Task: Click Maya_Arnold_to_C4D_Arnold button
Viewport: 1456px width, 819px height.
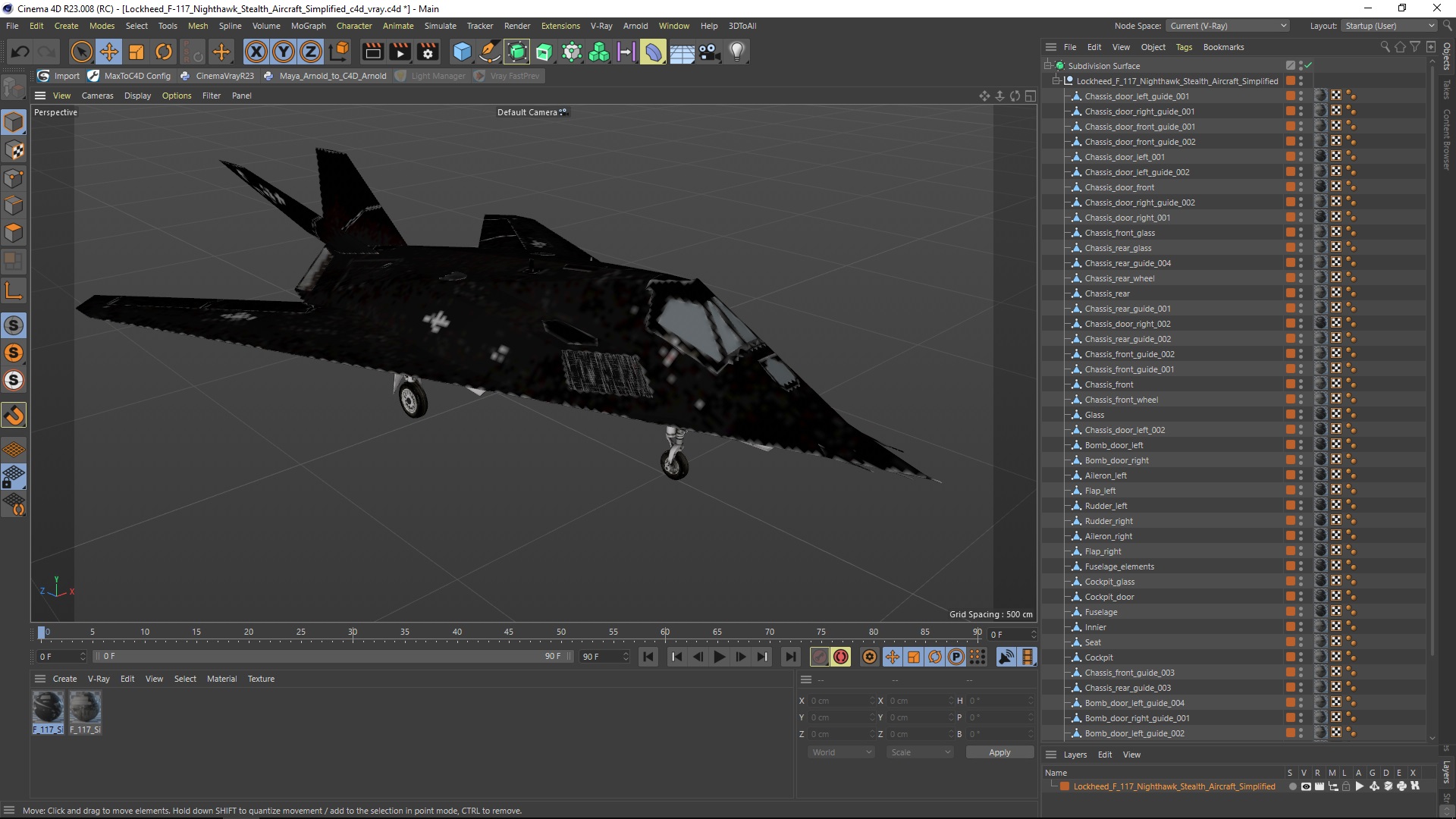Action: (x=325, y=76)
